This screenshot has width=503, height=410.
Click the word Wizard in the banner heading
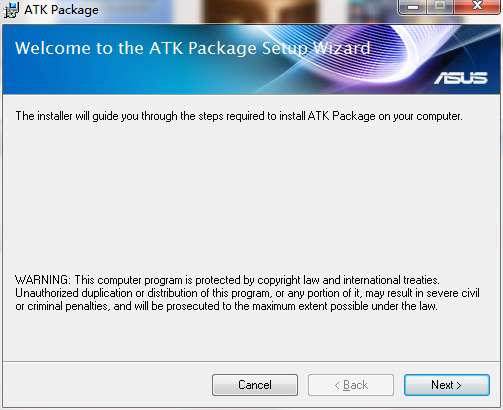click(342, 48)
